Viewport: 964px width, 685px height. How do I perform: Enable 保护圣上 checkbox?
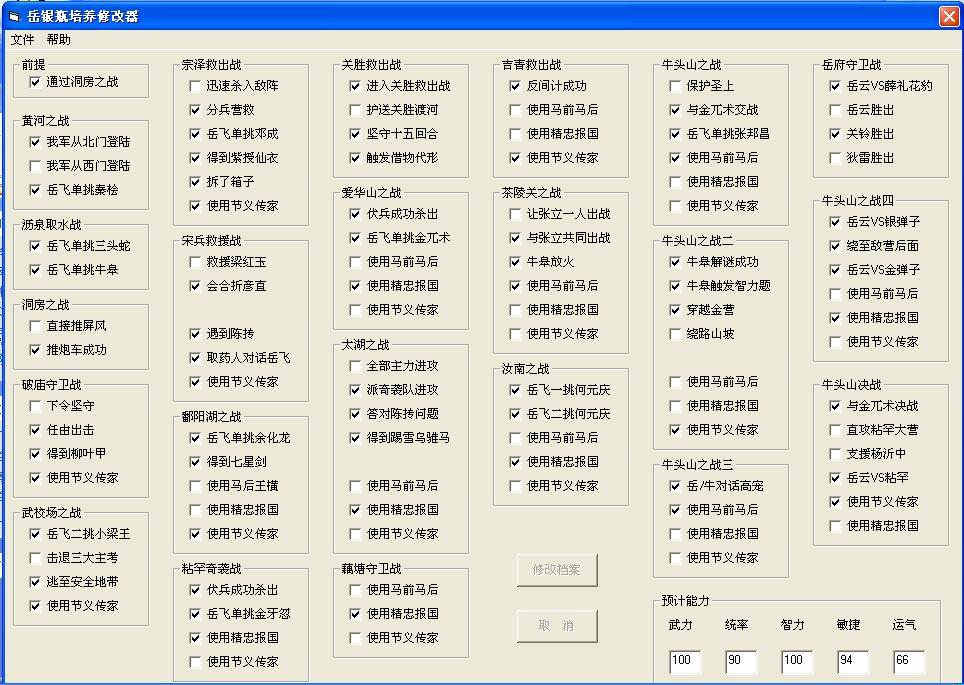(x=675, y=86)
